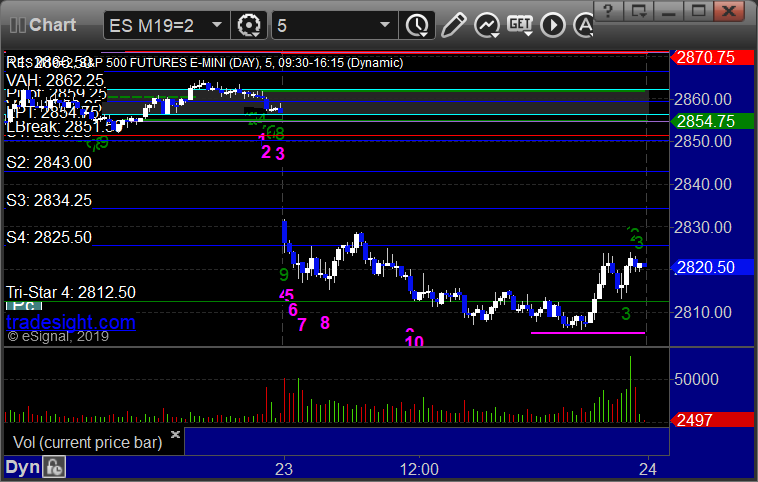Click the S4: 2825.50 level label
Screen dimensions: 758x482
pos(49,237)
